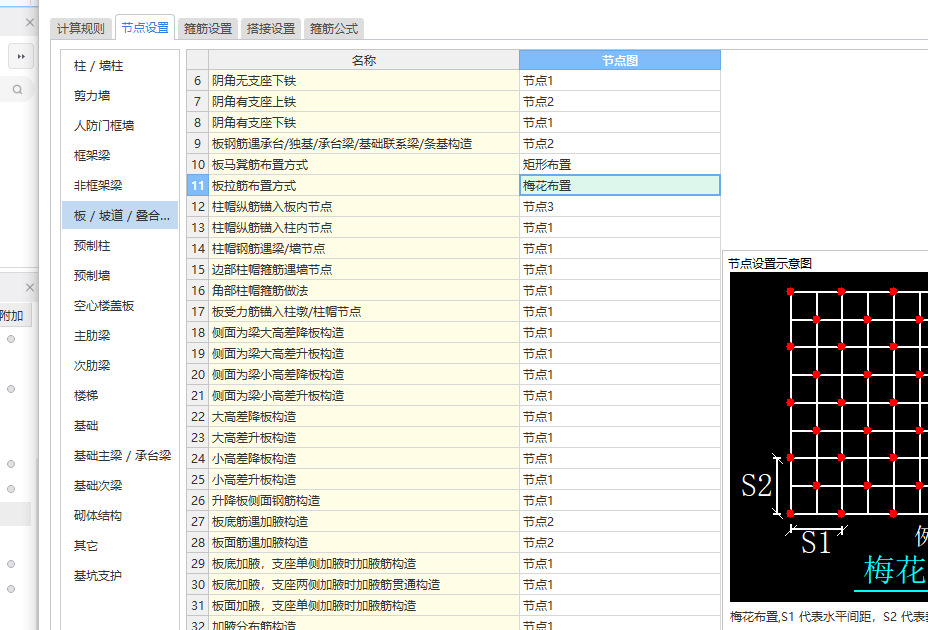Select 预制柱 category
This screenshot has height=630, width=928.
point(120,245)
